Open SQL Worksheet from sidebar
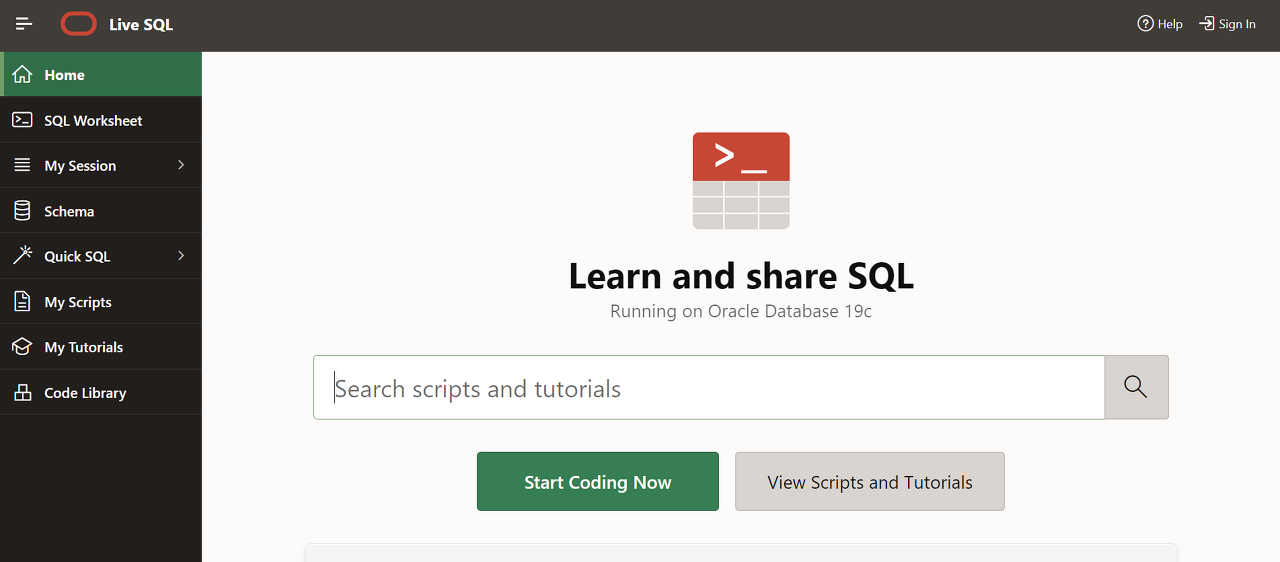Image resolution: width=1280 pixels, height=562 pixels. 101,120
